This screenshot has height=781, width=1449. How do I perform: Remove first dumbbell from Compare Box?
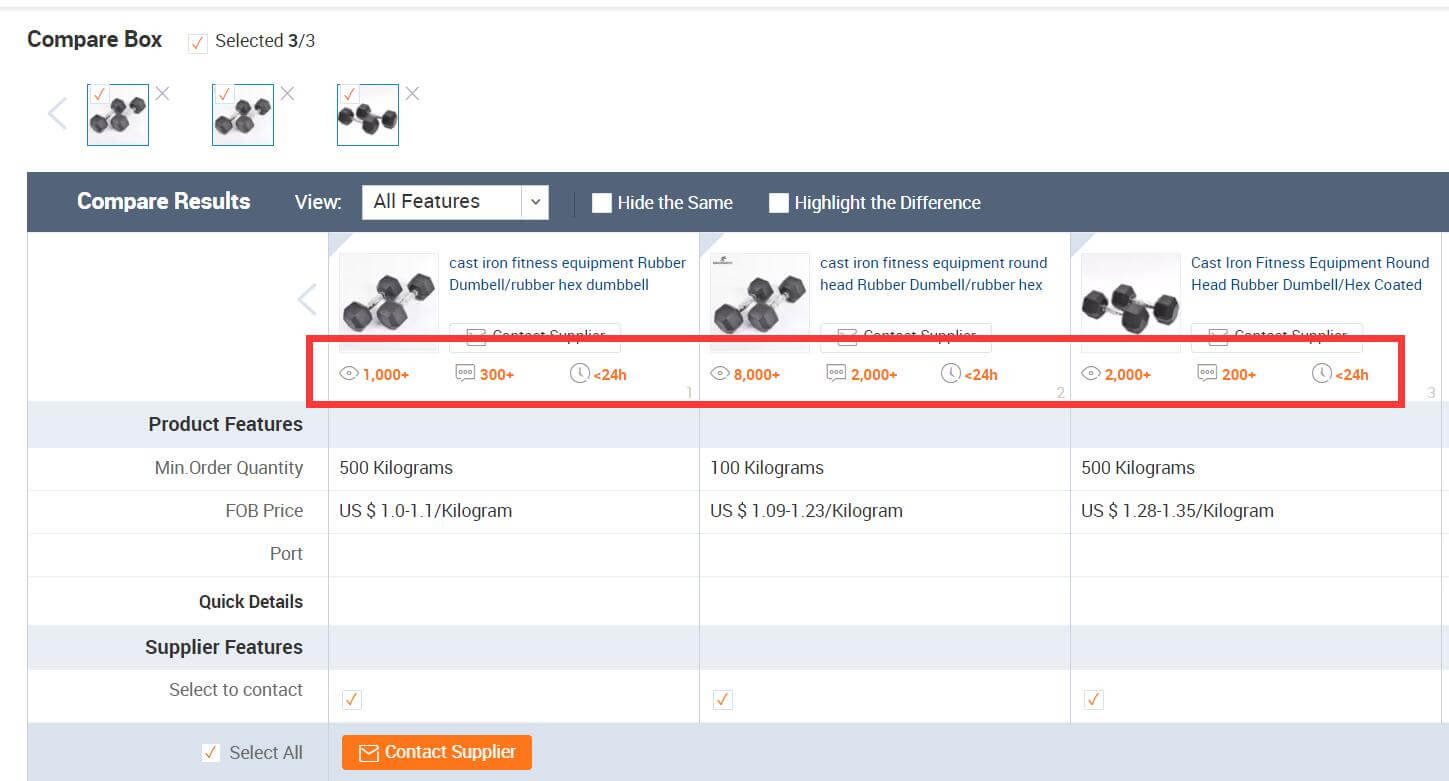click(162, 94)
